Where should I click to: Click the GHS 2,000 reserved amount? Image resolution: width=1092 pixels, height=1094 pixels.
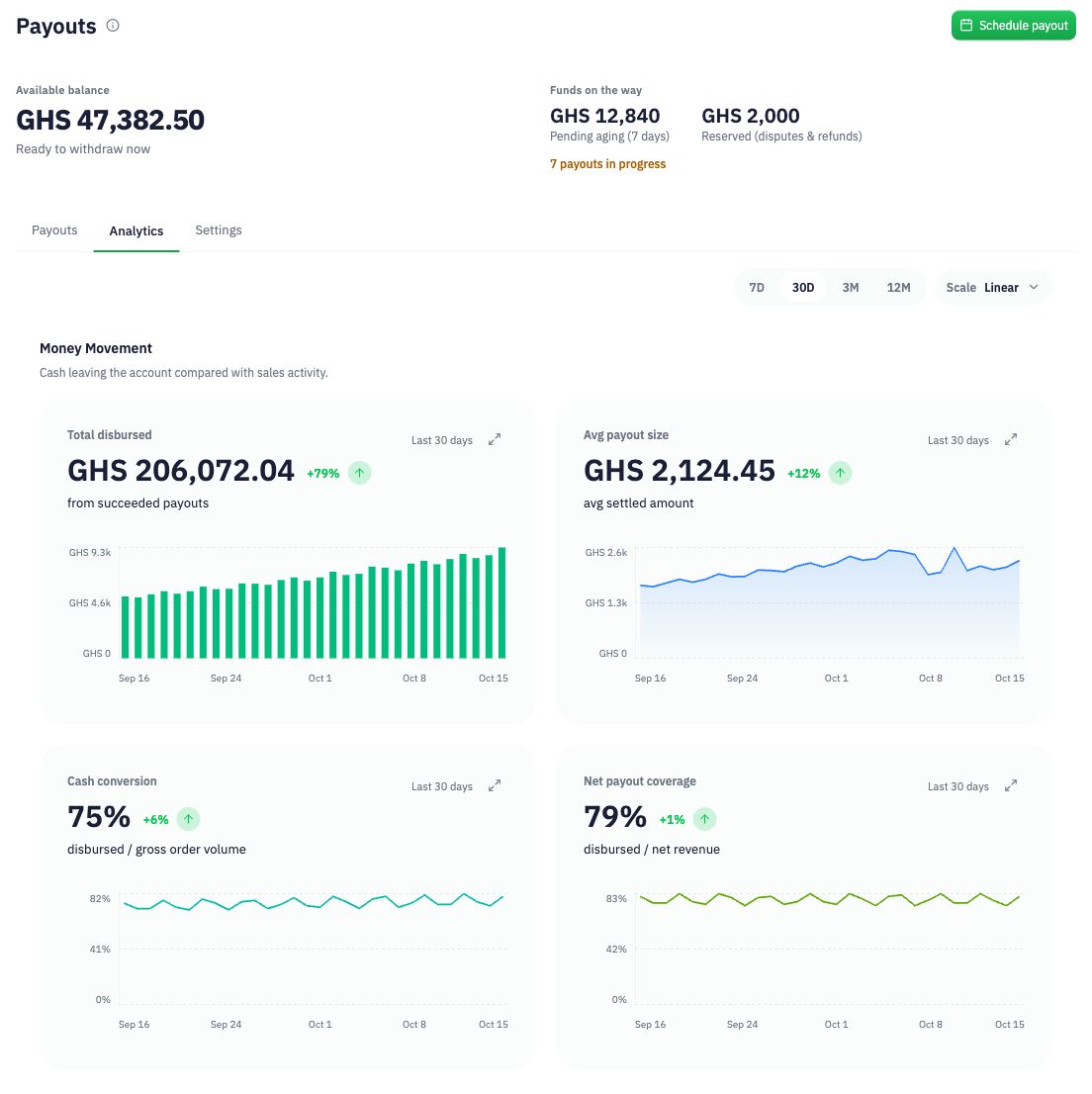[x=751, y=116]
